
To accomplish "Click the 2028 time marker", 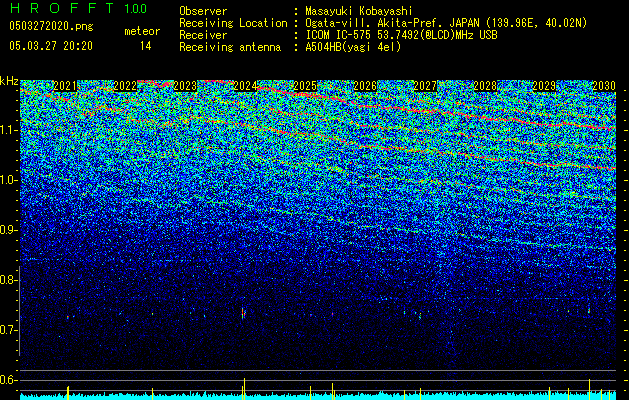I will [485, 86].
